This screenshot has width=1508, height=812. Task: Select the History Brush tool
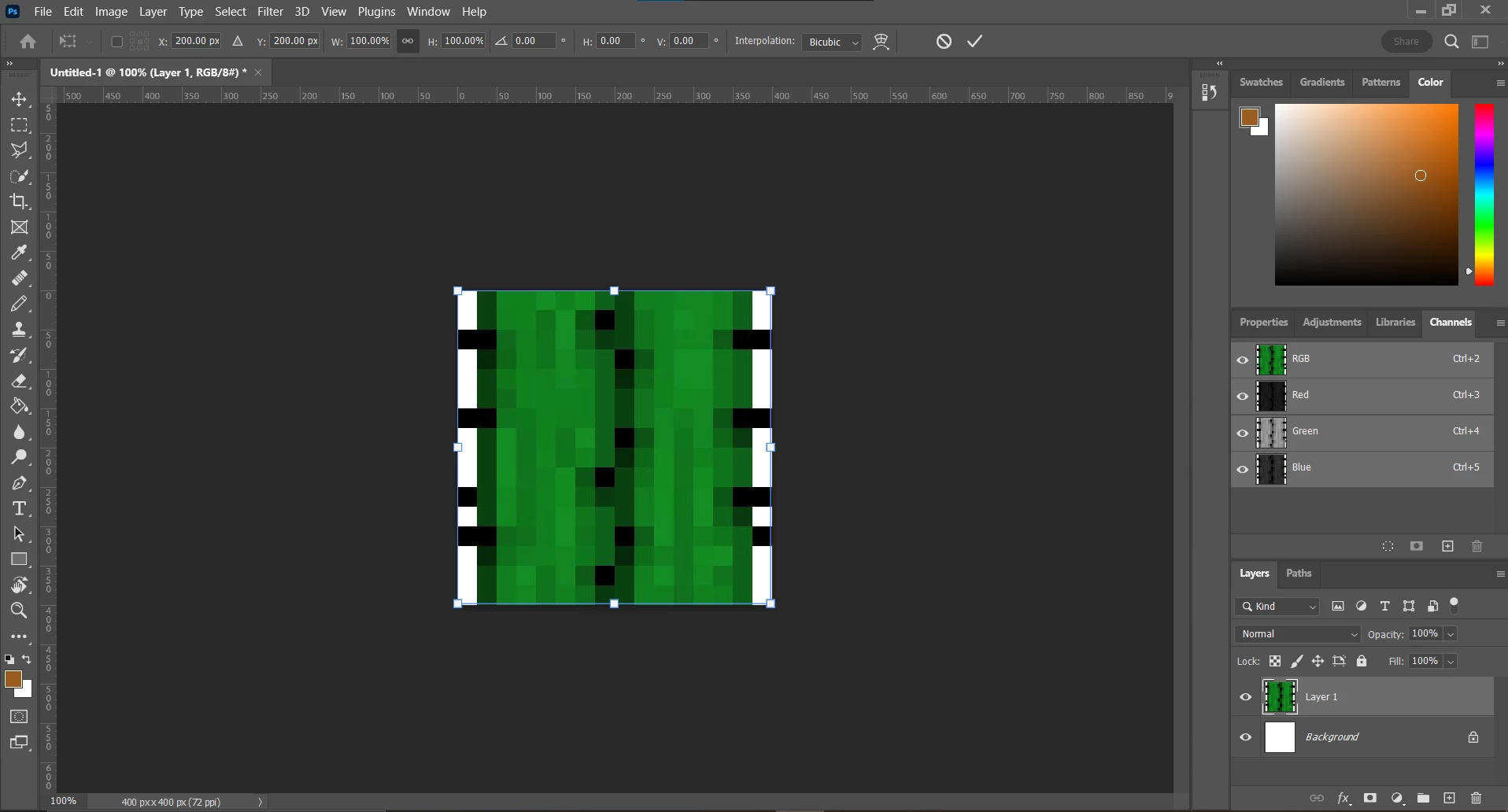[x=20, y=355]
